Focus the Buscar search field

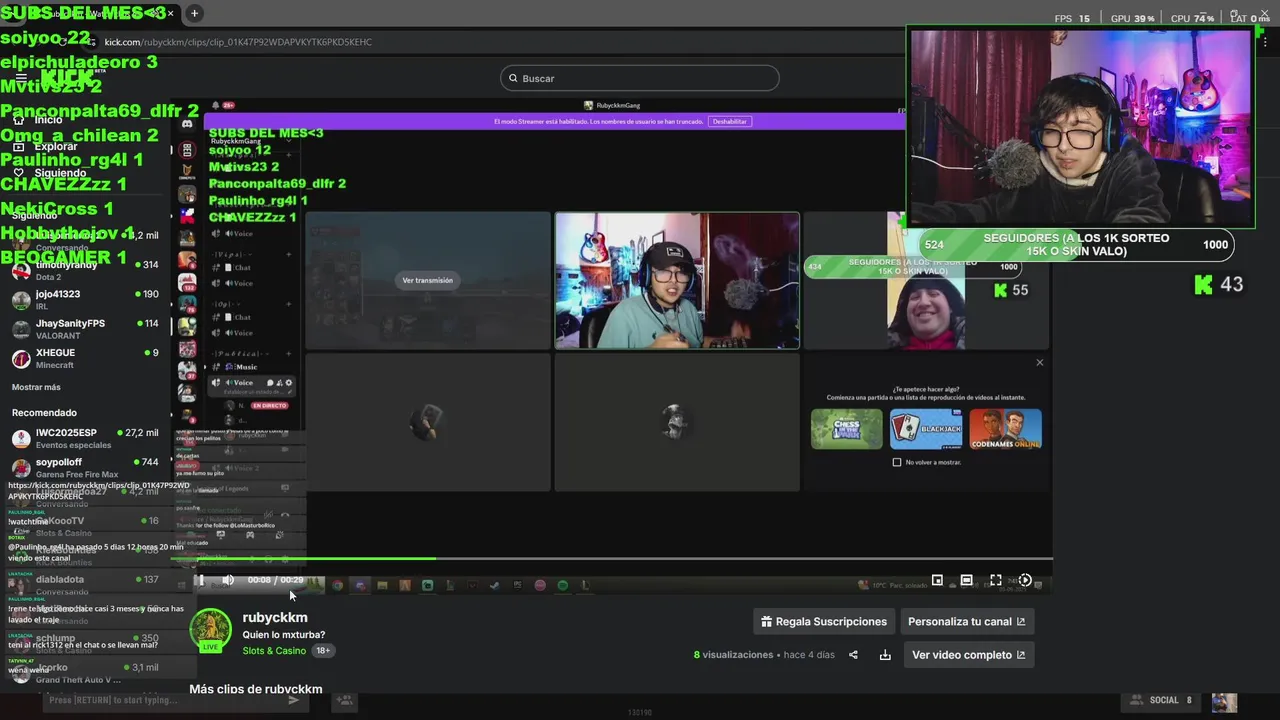(640, 78)
